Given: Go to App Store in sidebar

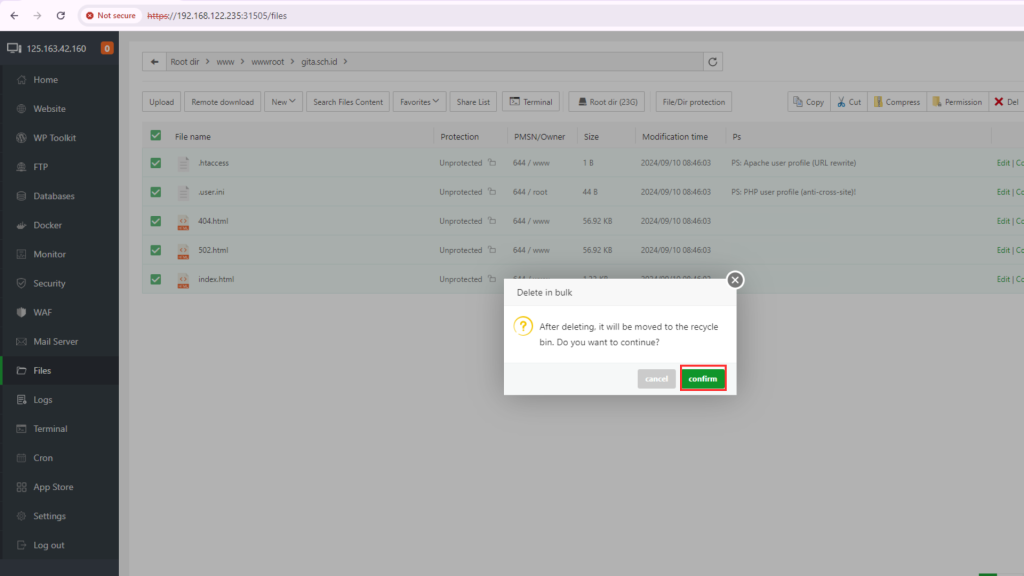Looking at the screenshot, I should 53,487.
